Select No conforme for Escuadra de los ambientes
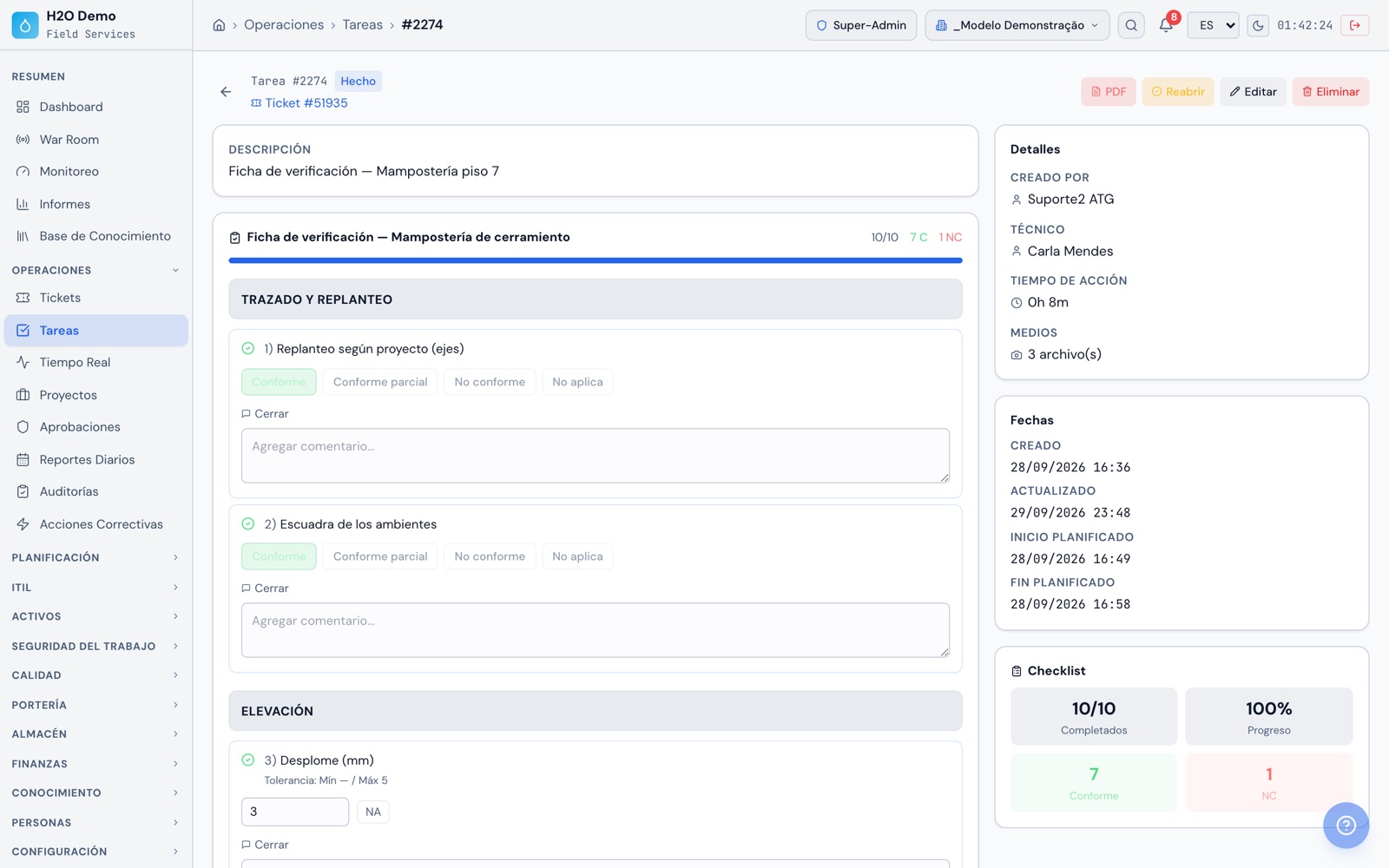This screenshot has width=1389, height=868. coord(490,556)
